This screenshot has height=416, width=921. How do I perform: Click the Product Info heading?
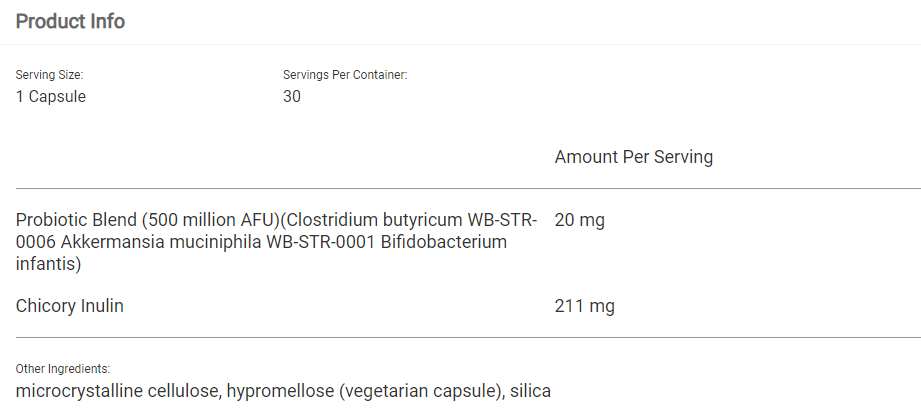point(70,21)
